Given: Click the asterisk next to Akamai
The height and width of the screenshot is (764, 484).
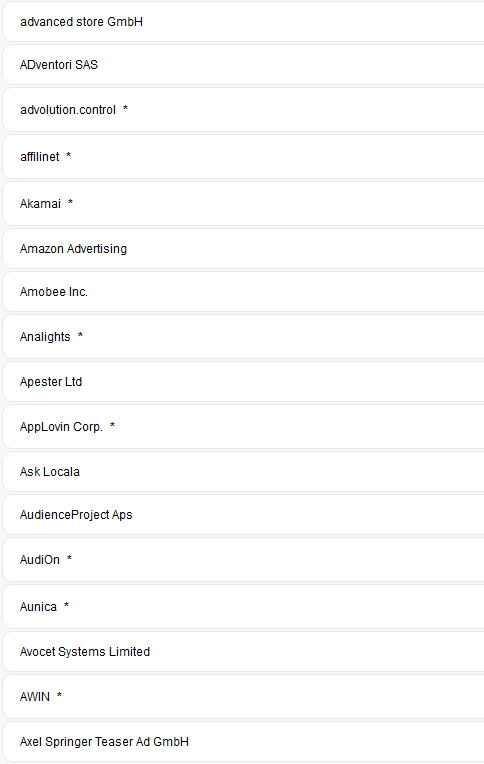Looking at the screenshot, I should click(70, 202).
